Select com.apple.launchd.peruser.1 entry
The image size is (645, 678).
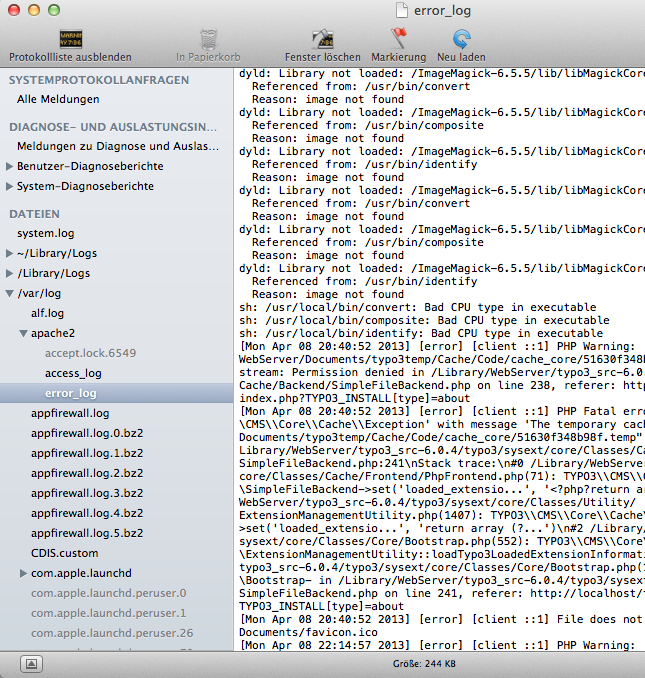pos(109,613)
